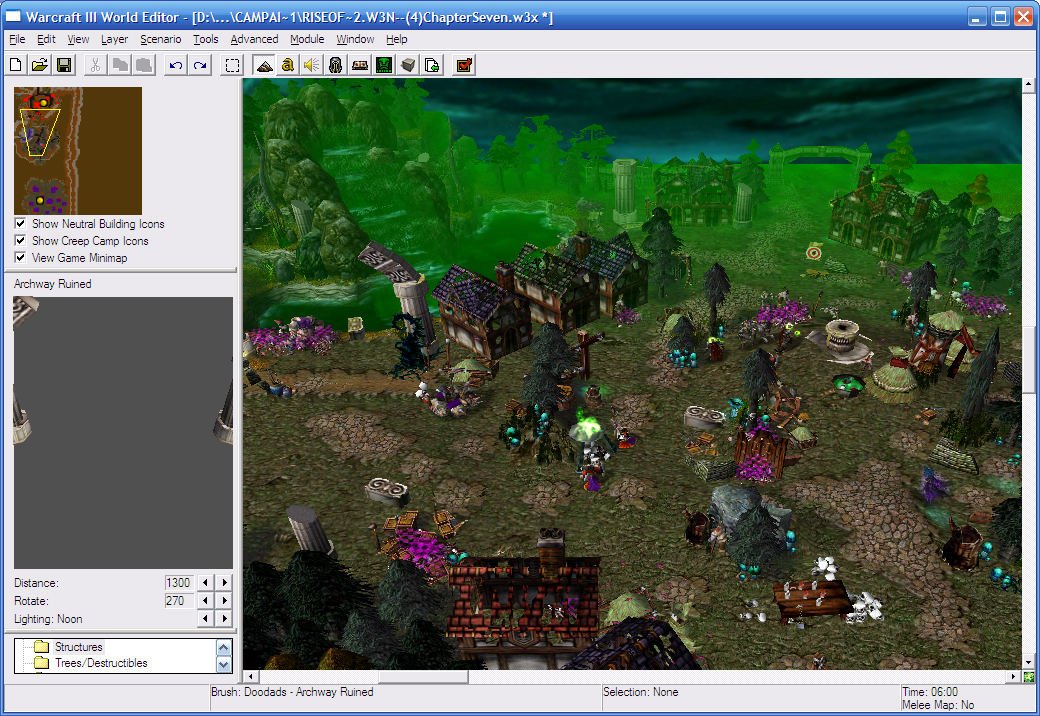Open the Object Editor module
The height and width of the screenshot is (716, 1040).
(x=336, y=65)
